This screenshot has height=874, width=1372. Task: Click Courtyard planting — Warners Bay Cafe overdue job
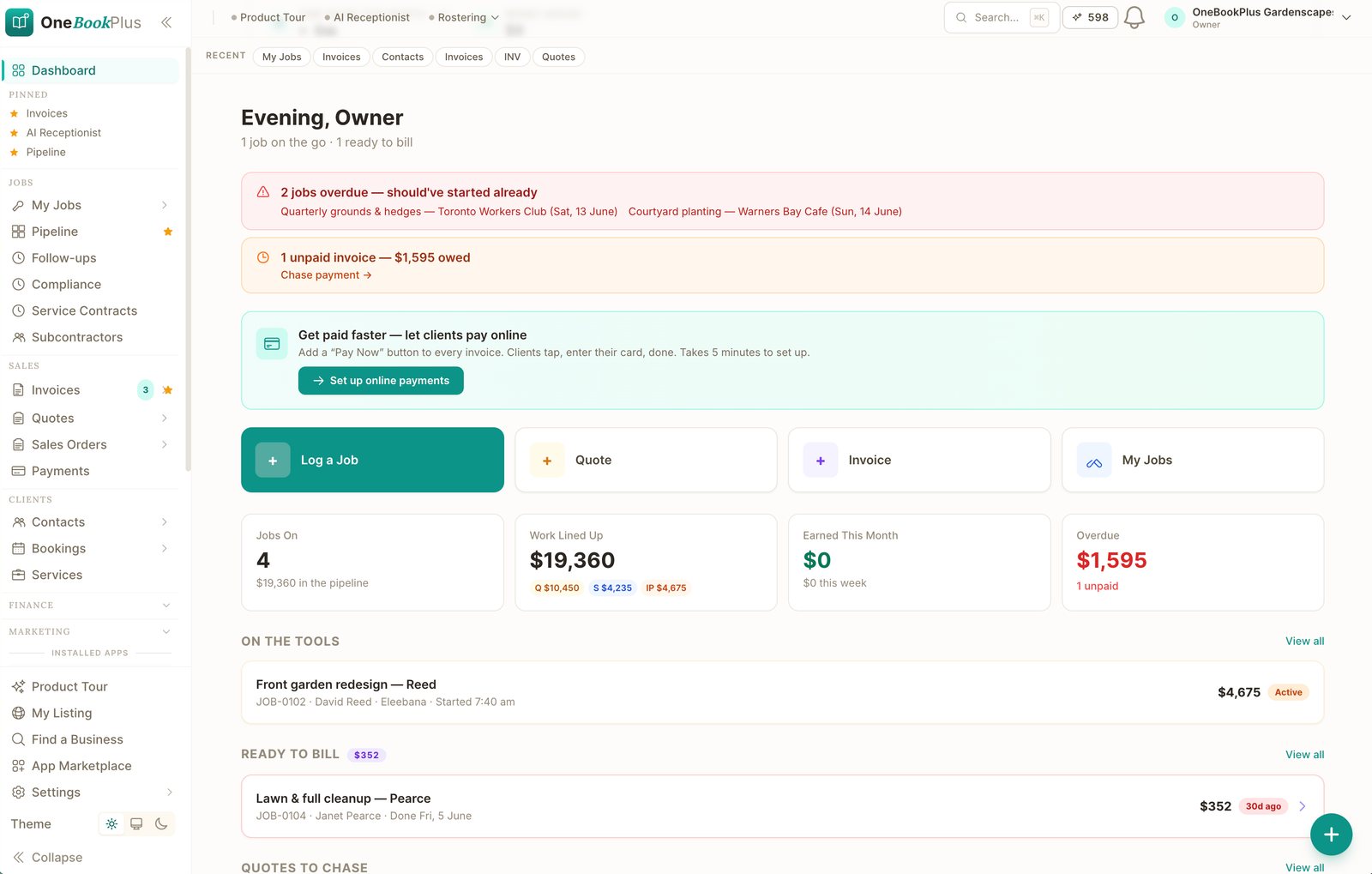(x=765, y=212)
